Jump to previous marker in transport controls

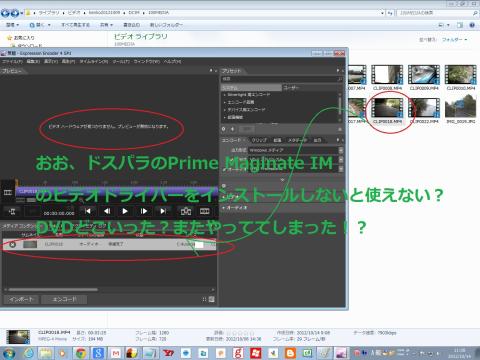(x=88, y=211)
